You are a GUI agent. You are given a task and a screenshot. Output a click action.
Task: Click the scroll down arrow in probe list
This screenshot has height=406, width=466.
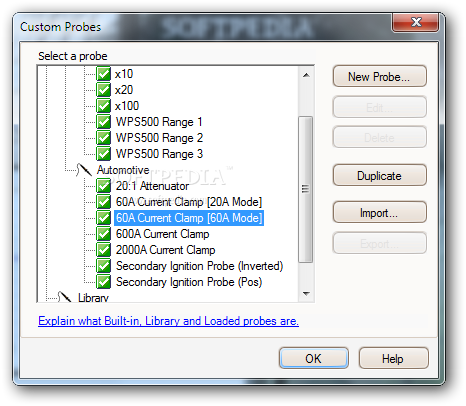click(306, 294)
